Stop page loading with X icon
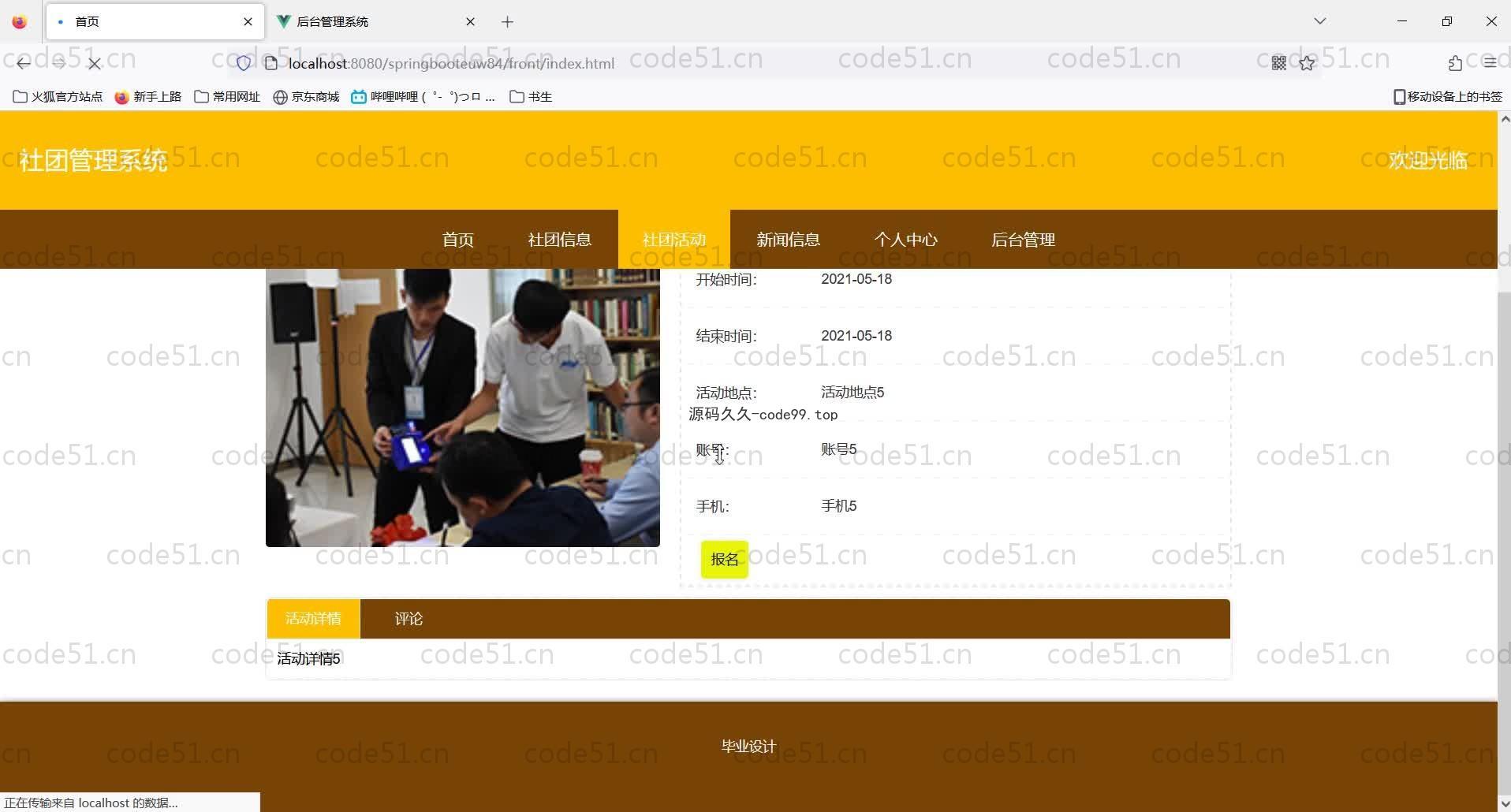Image resolution: width=1511 pixels, height=812 pixels. coord(94,63)
